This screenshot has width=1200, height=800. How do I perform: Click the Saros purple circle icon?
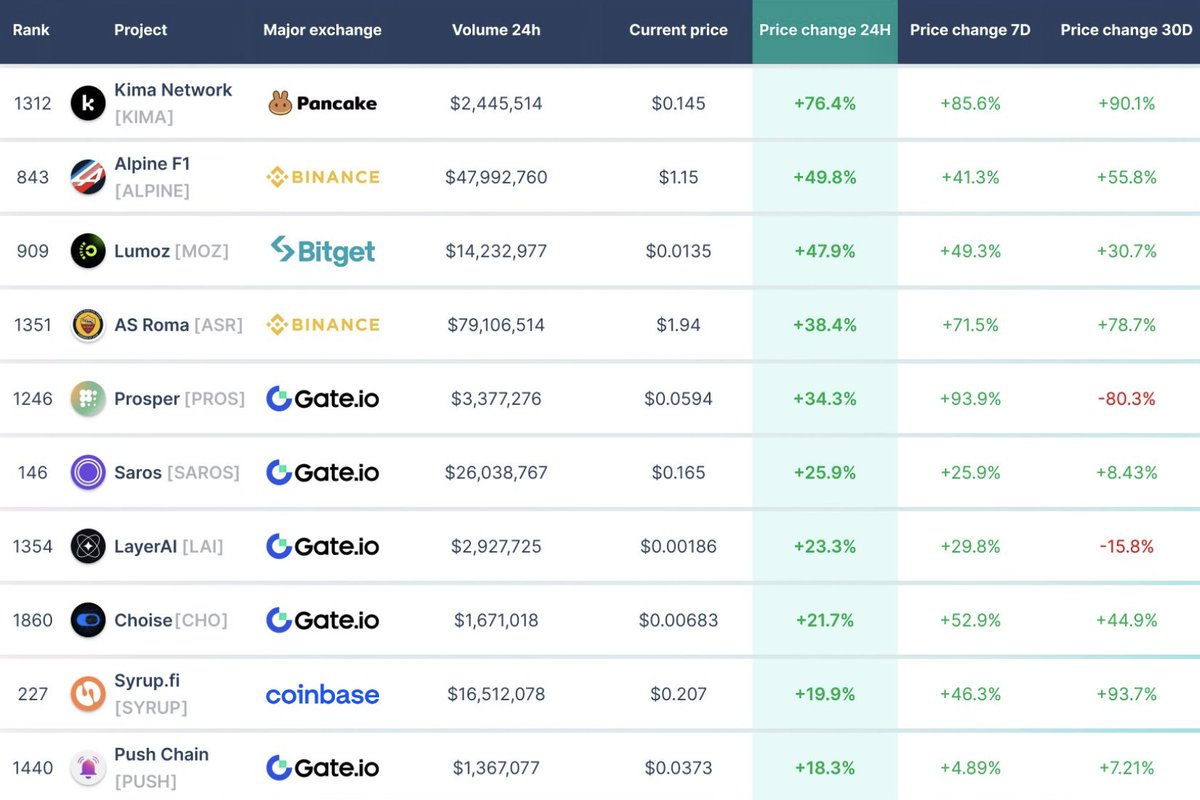(88, 472)
